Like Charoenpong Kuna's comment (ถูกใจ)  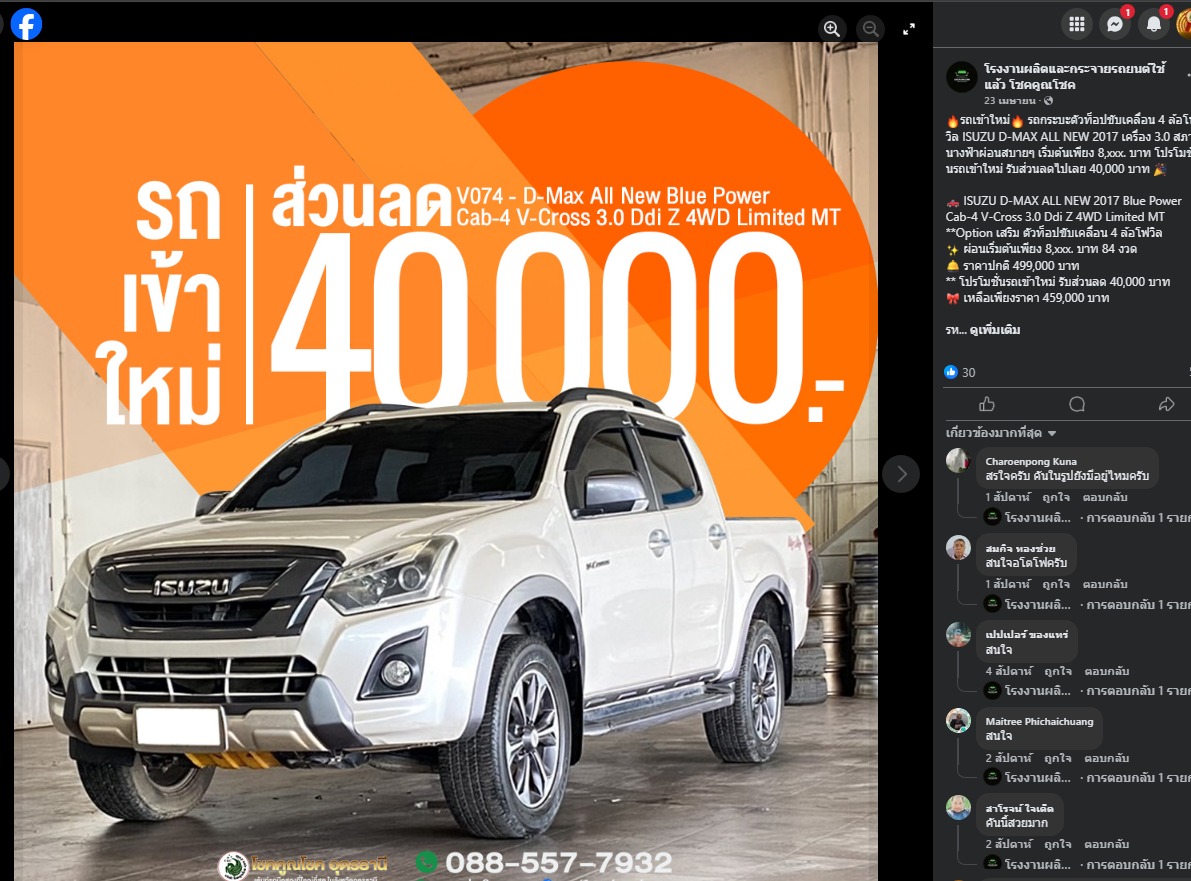coord(1056,497)
